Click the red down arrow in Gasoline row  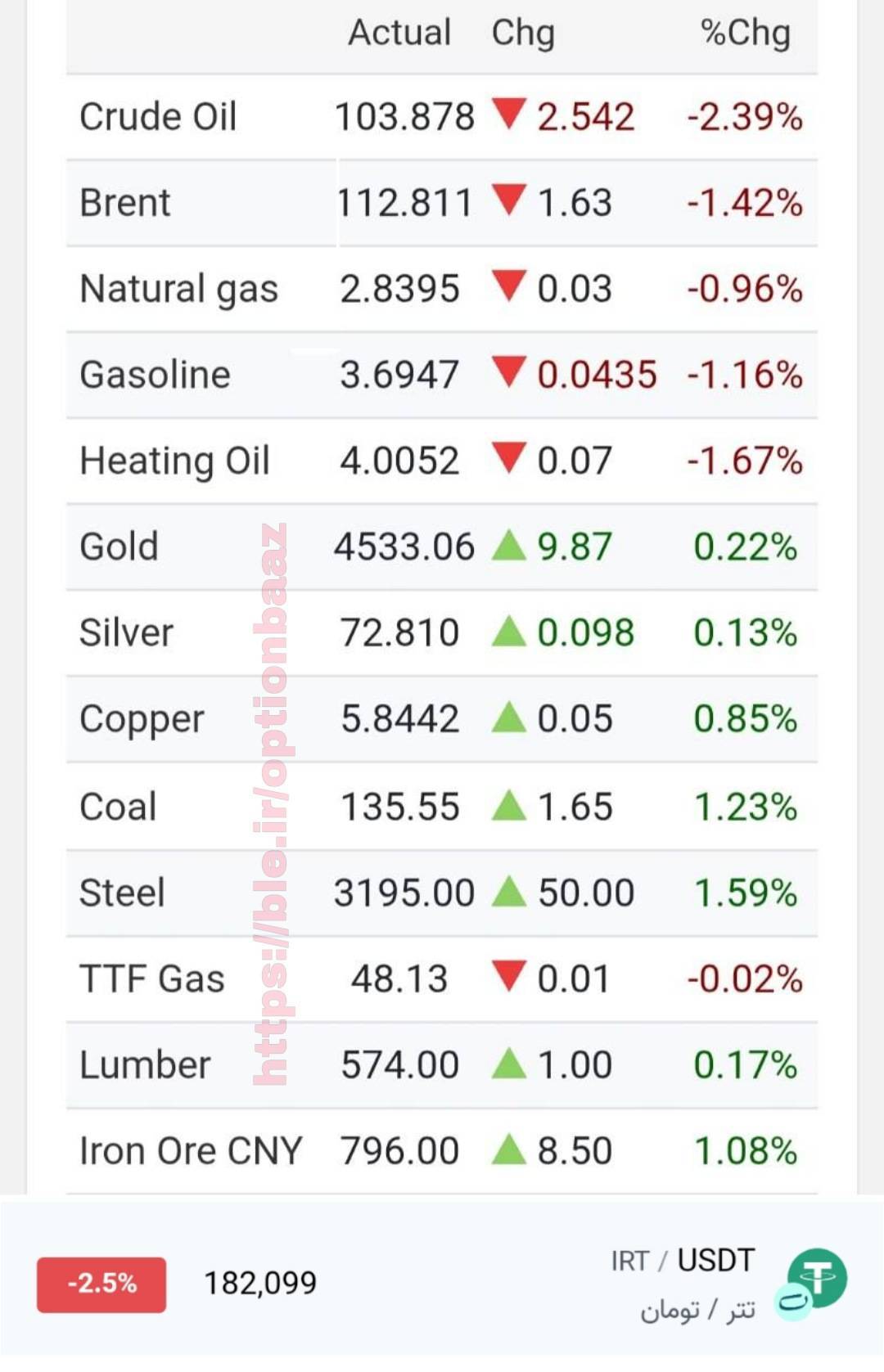coord(509,371)
